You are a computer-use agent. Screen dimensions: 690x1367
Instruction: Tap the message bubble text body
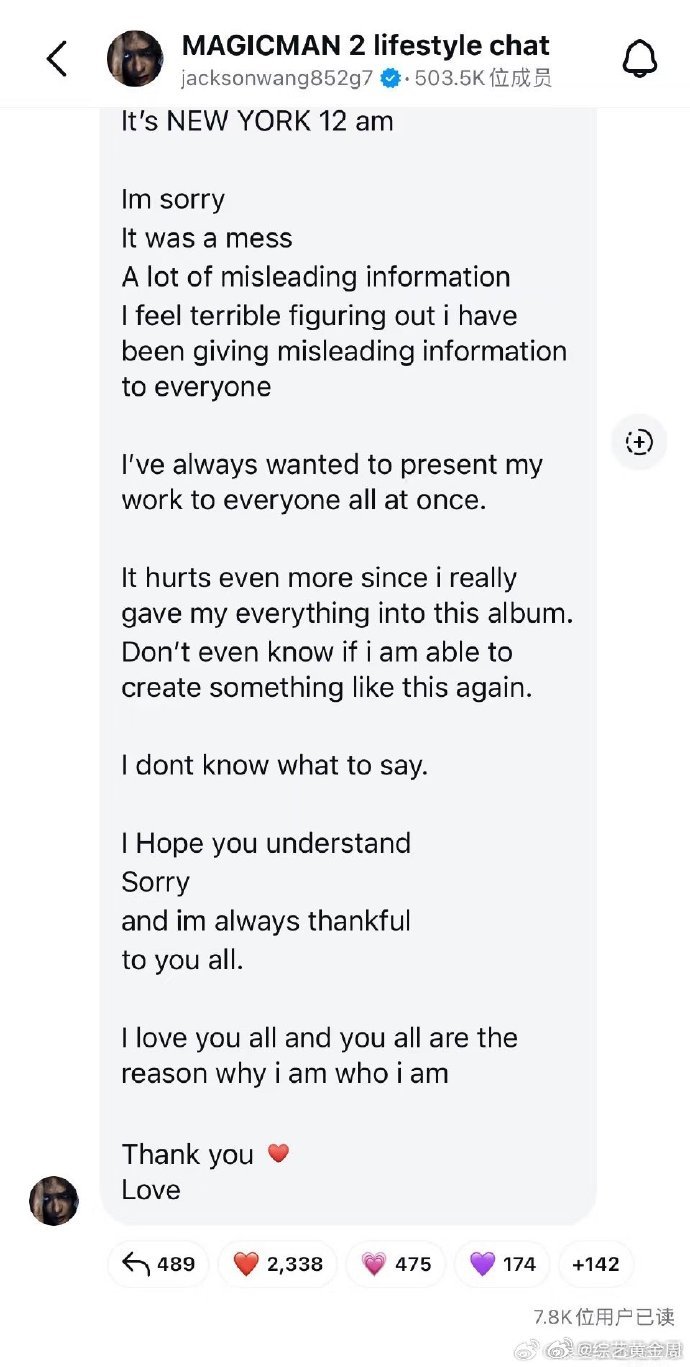pos(348,660)
